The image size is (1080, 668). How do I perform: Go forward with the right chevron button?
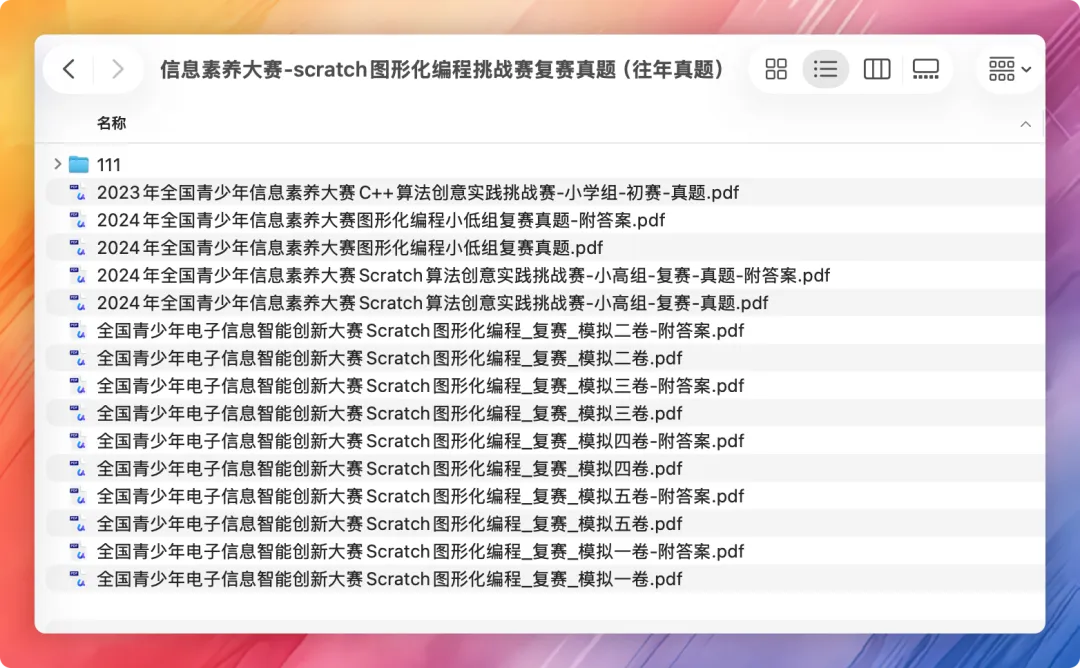118,69
